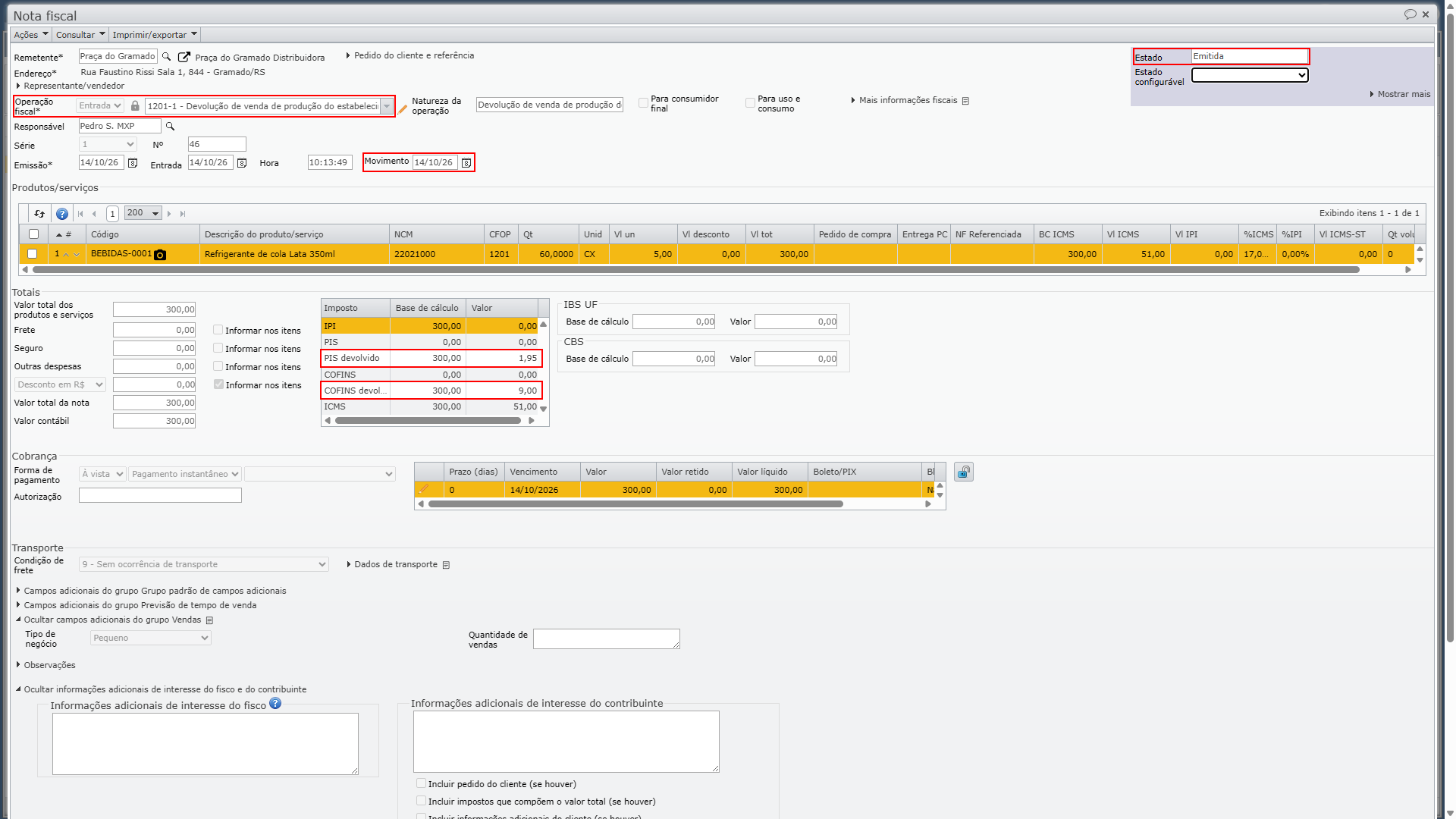
Task: Click the Autorização input field
Action: pyautogui.click(x=160, y=495)
